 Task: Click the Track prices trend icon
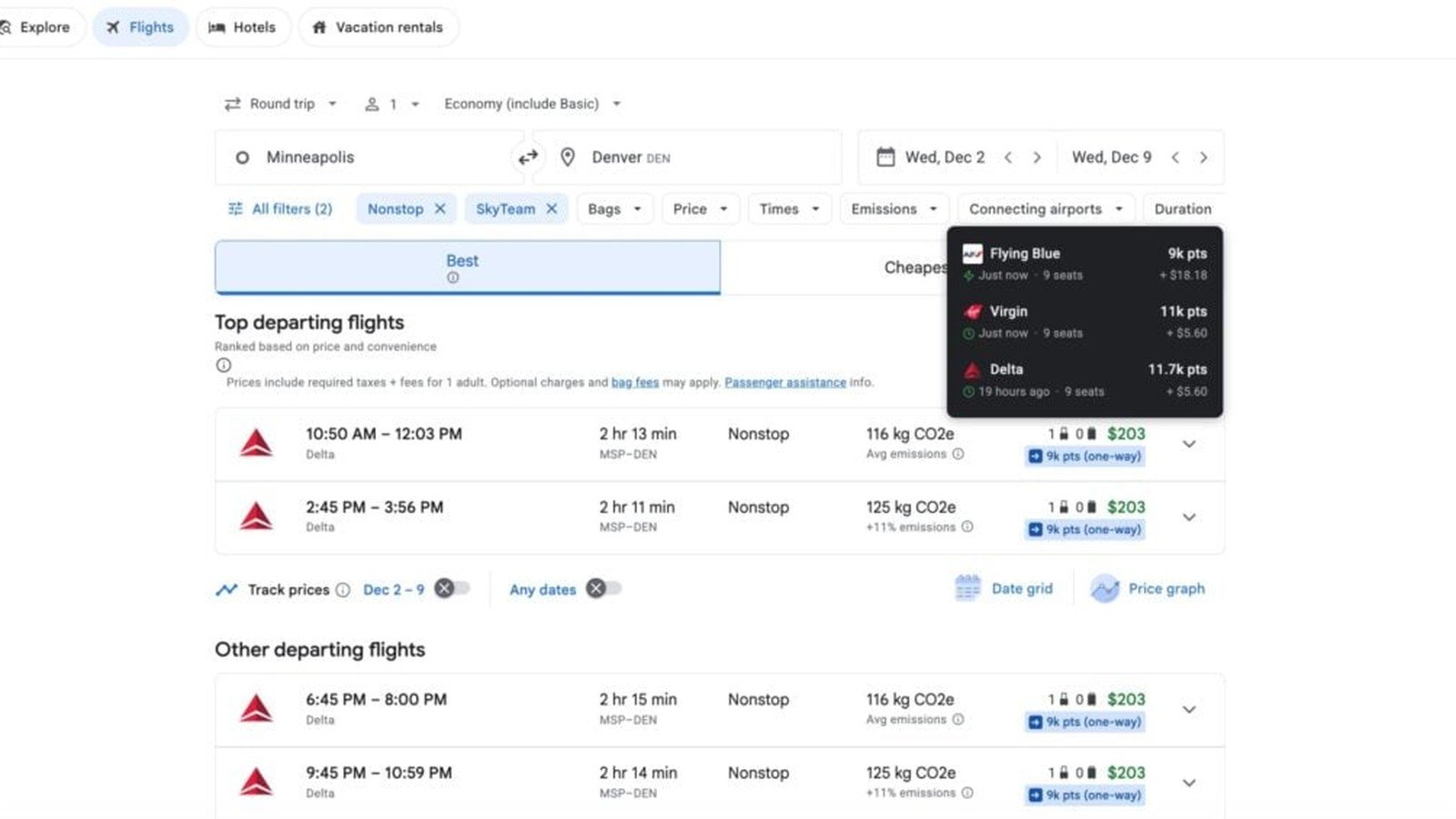(227, 590)
